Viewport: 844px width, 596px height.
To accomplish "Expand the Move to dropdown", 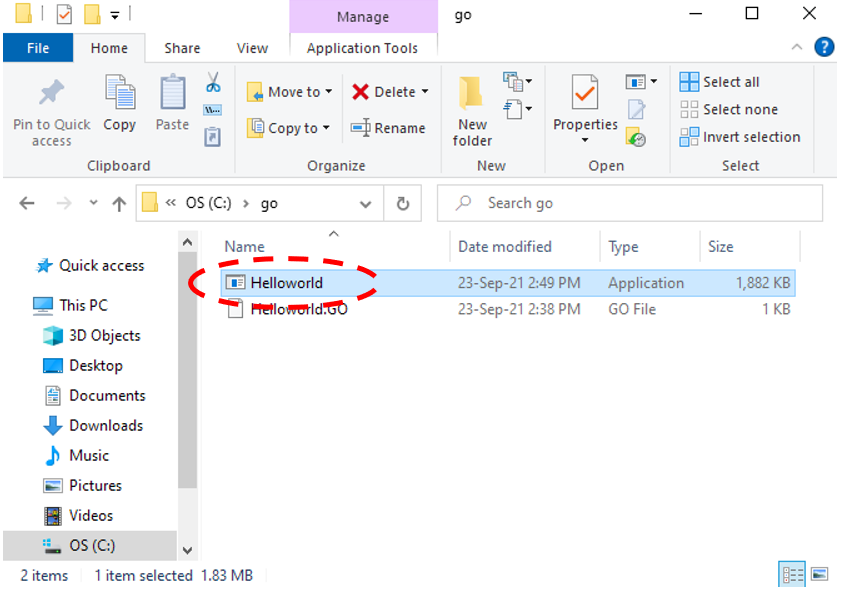I will coord(328,92).
